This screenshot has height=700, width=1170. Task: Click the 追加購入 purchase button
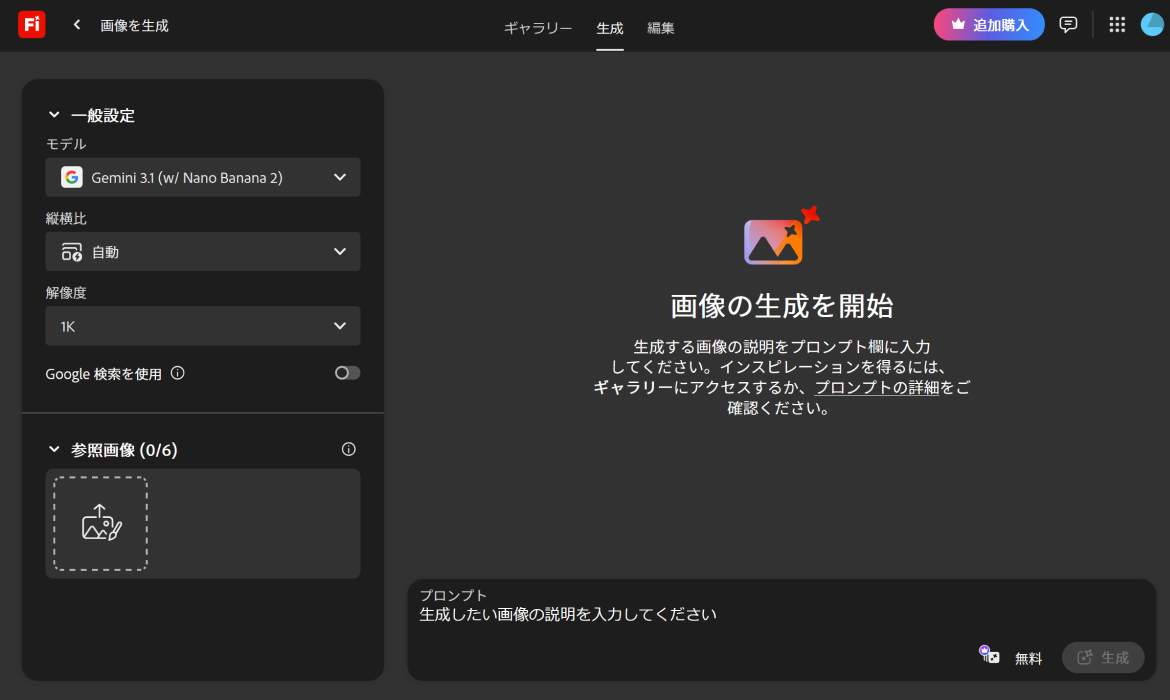coord(988,24)
